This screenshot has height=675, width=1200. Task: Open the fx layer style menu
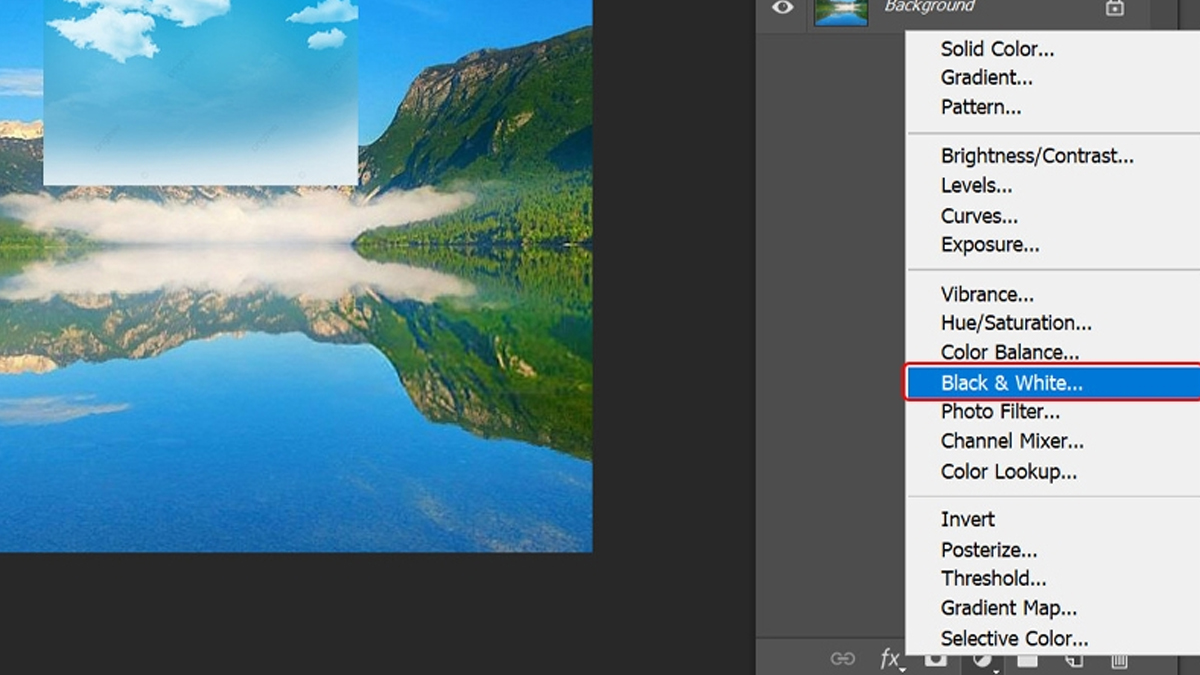point(889,659)
